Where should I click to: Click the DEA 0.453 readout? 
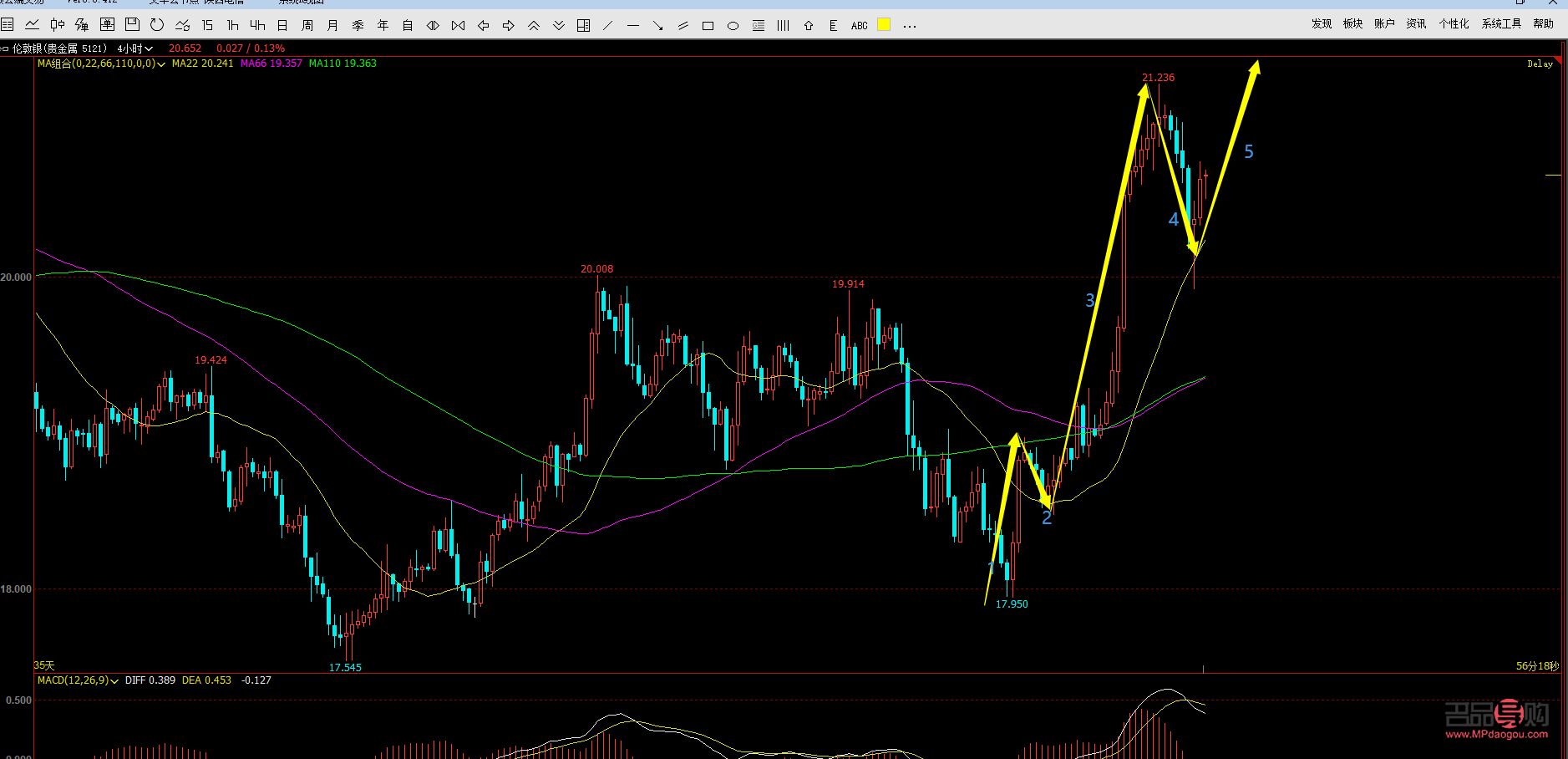[206, 680]
